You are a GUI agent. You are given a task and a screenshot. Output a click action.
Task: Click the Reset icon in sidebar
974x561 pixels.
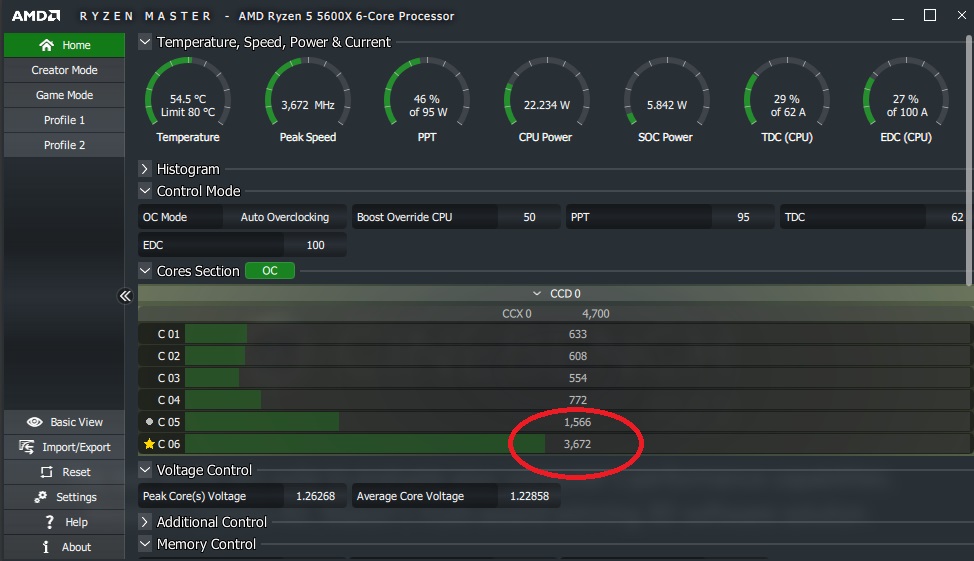[46, 472]
